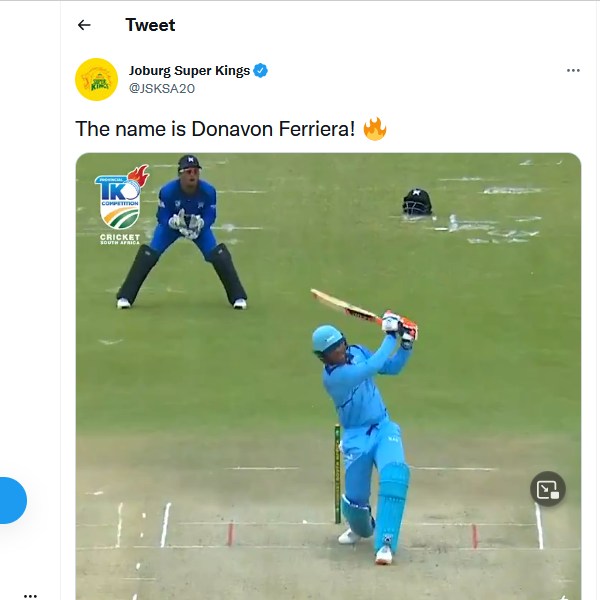This screenshot has width=600, height=600.
Task: Click the picture-in-picture icon on the video
Action: click(547, 489)
